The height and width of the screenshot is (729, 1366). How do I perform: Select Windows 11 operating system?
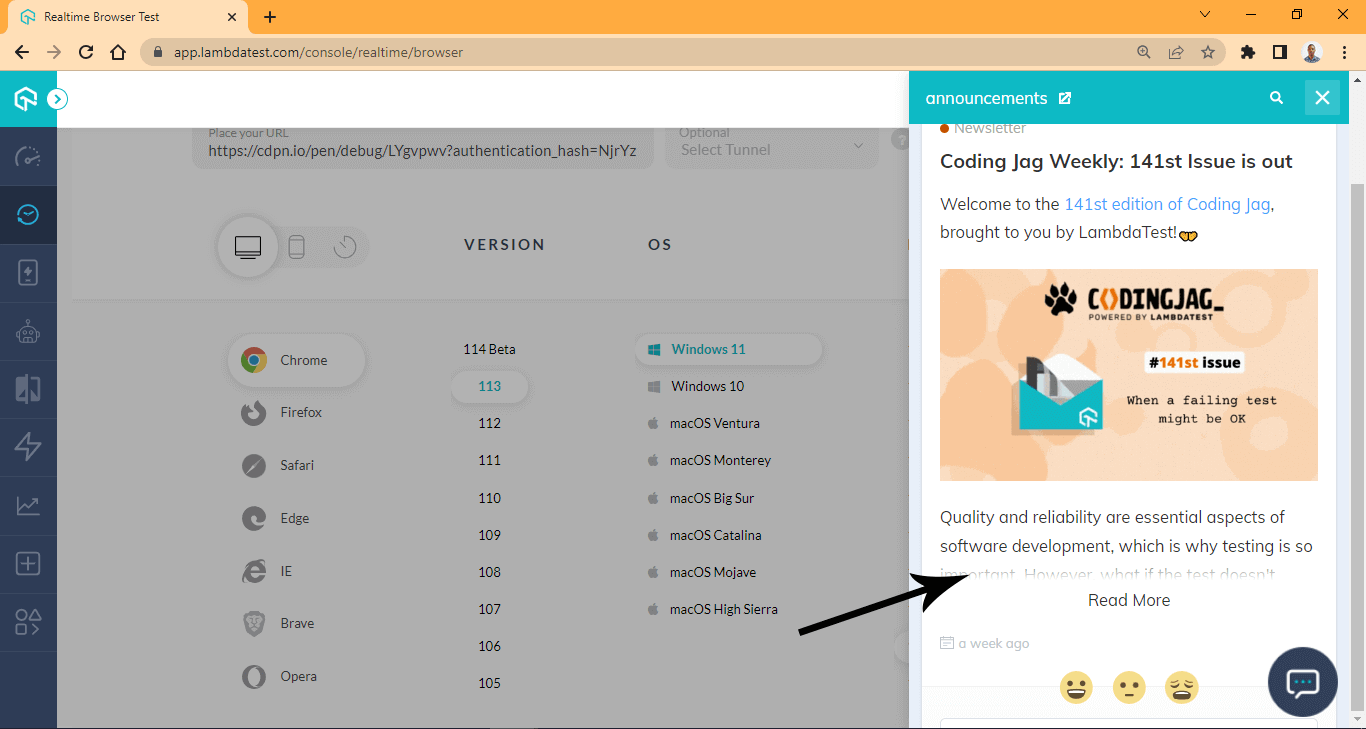click(728, 349)
